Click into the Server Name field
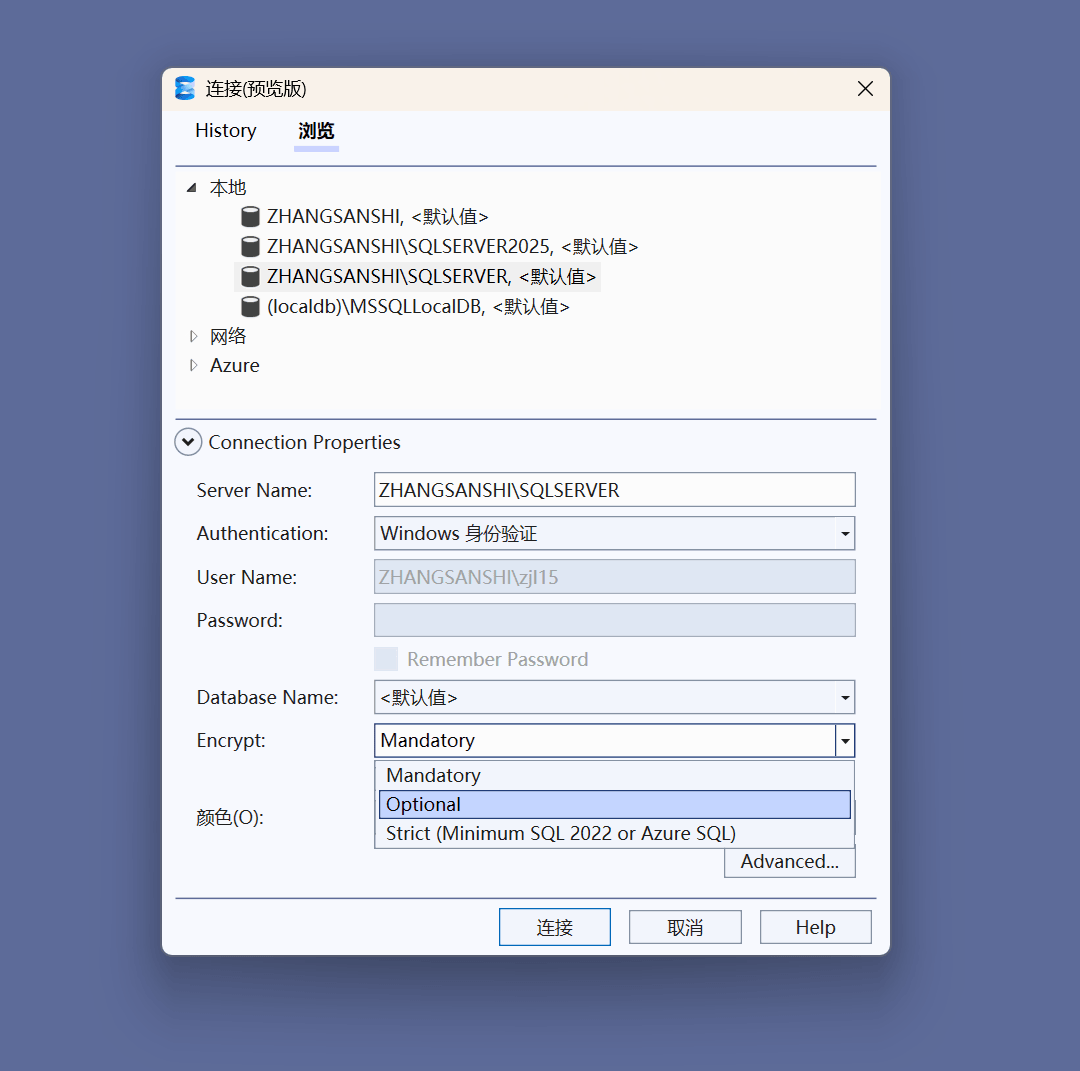This screenshot has width=1080, height=1071. tap(614, 490)
